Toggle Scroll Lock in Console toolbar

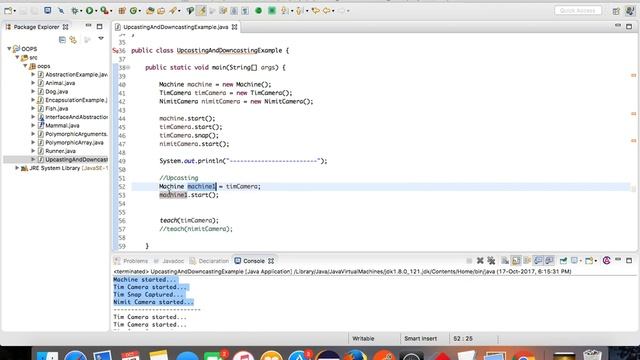[x=516, y=260]
